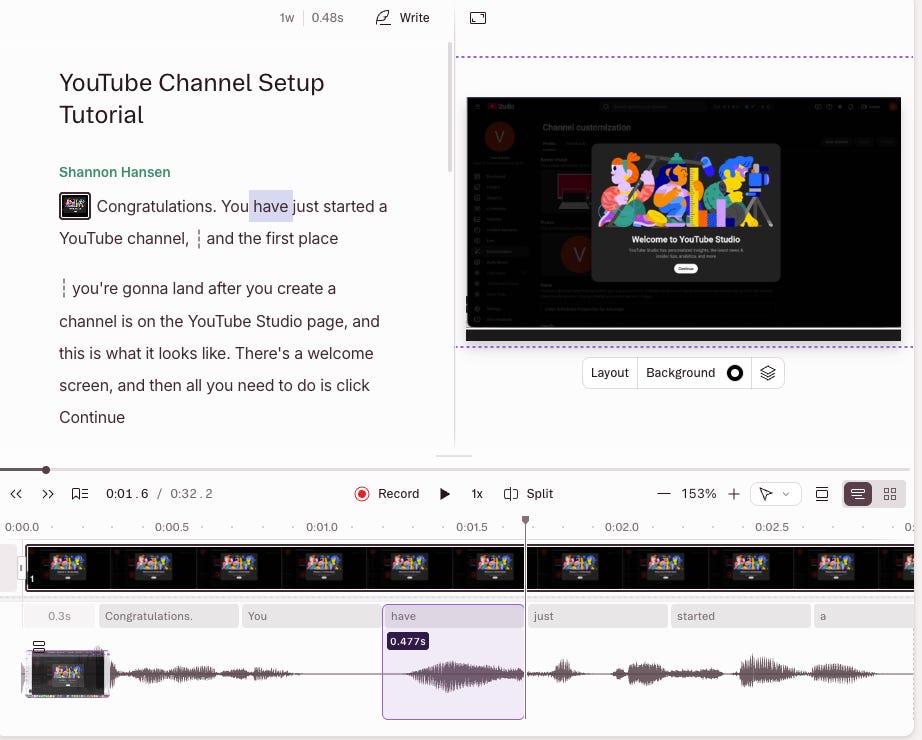Click the scene thumbnail in script
The height and width of the screenshot is (740, 922).
click(75, 206)
